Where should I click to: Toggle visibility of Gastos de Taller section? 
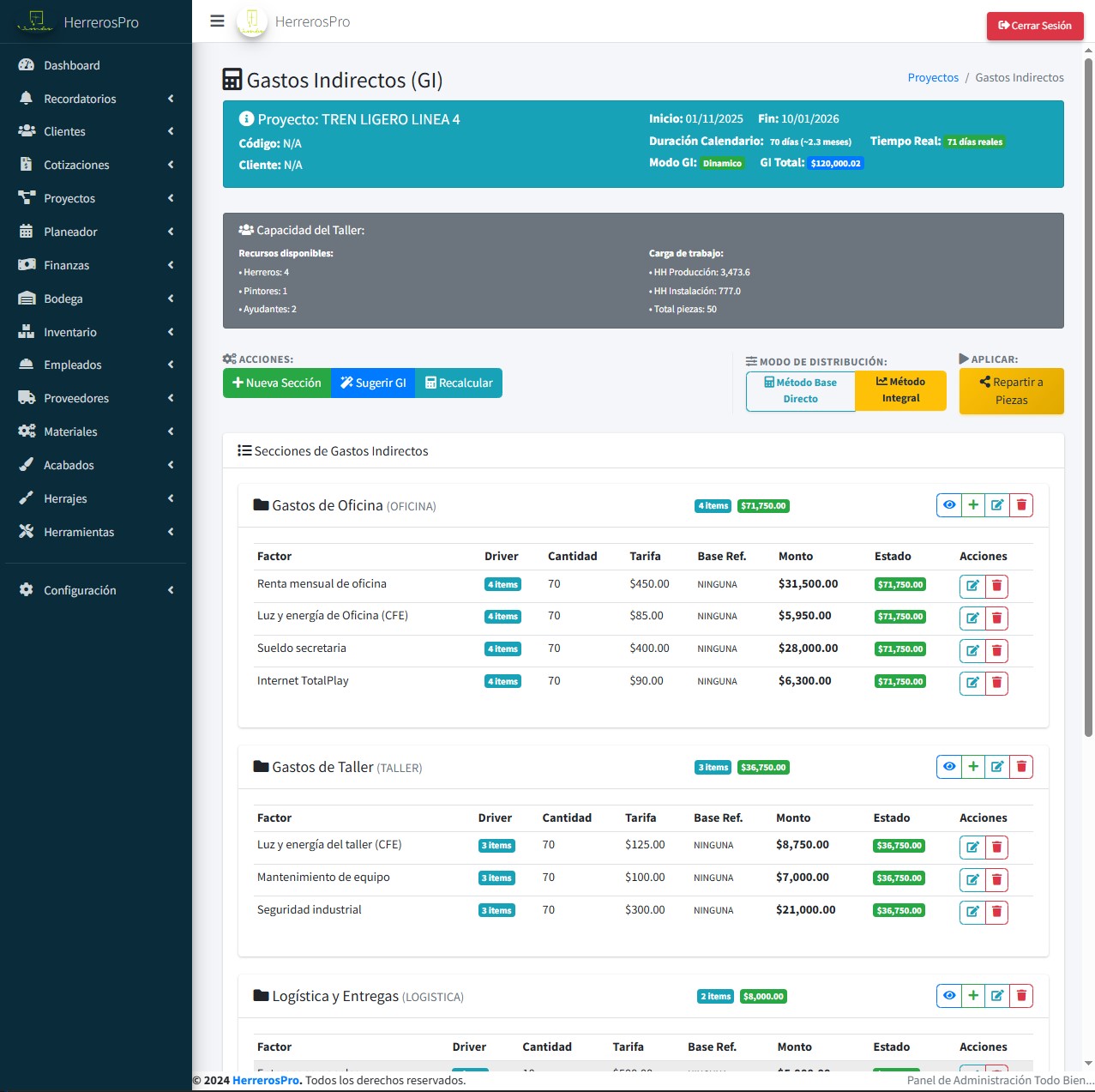[949, 767]
